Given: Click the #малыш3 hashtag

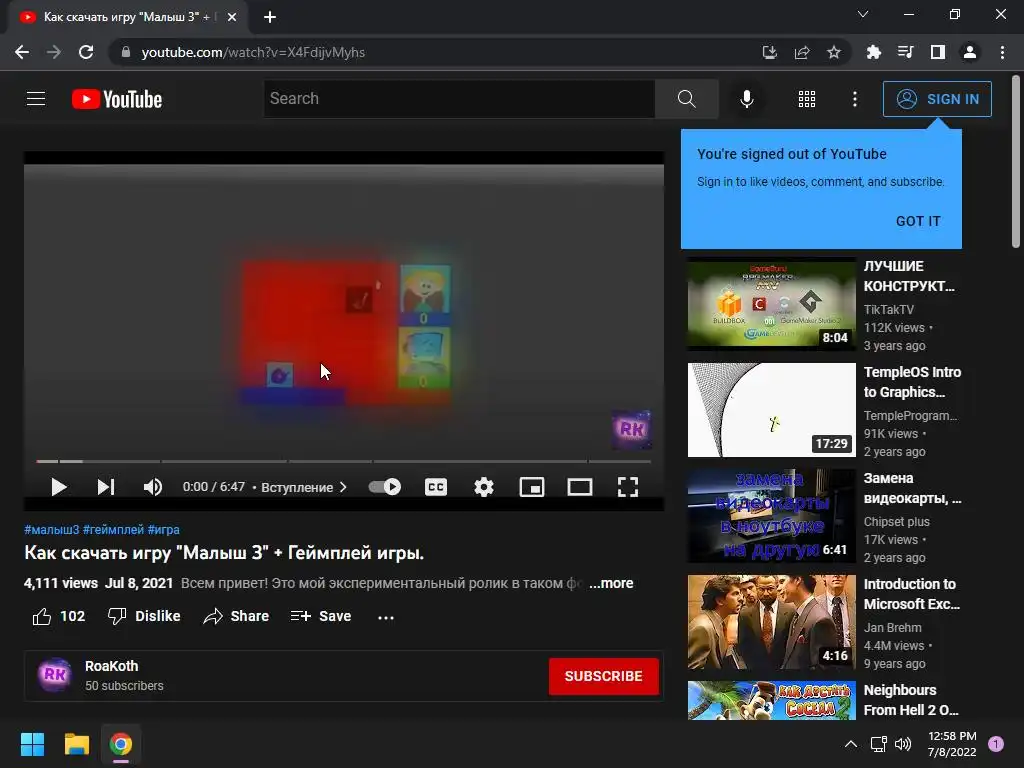Looking at the screenshot, I should pyautogui.click(x=52, y=530).
